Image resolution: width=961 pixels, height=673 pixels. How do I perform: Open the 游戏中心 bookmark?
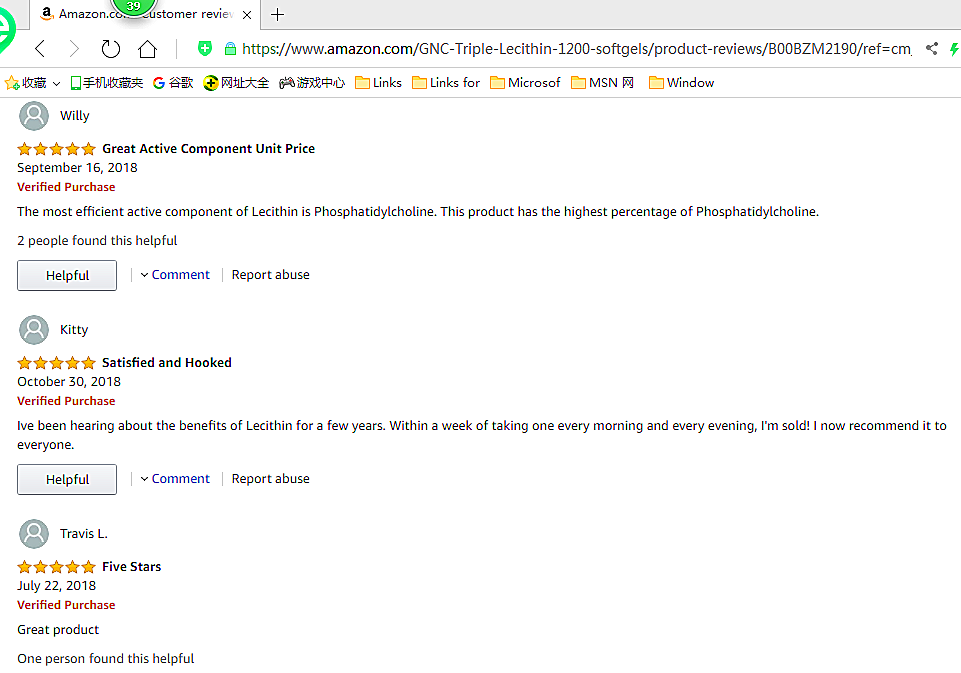coord(312,83)
